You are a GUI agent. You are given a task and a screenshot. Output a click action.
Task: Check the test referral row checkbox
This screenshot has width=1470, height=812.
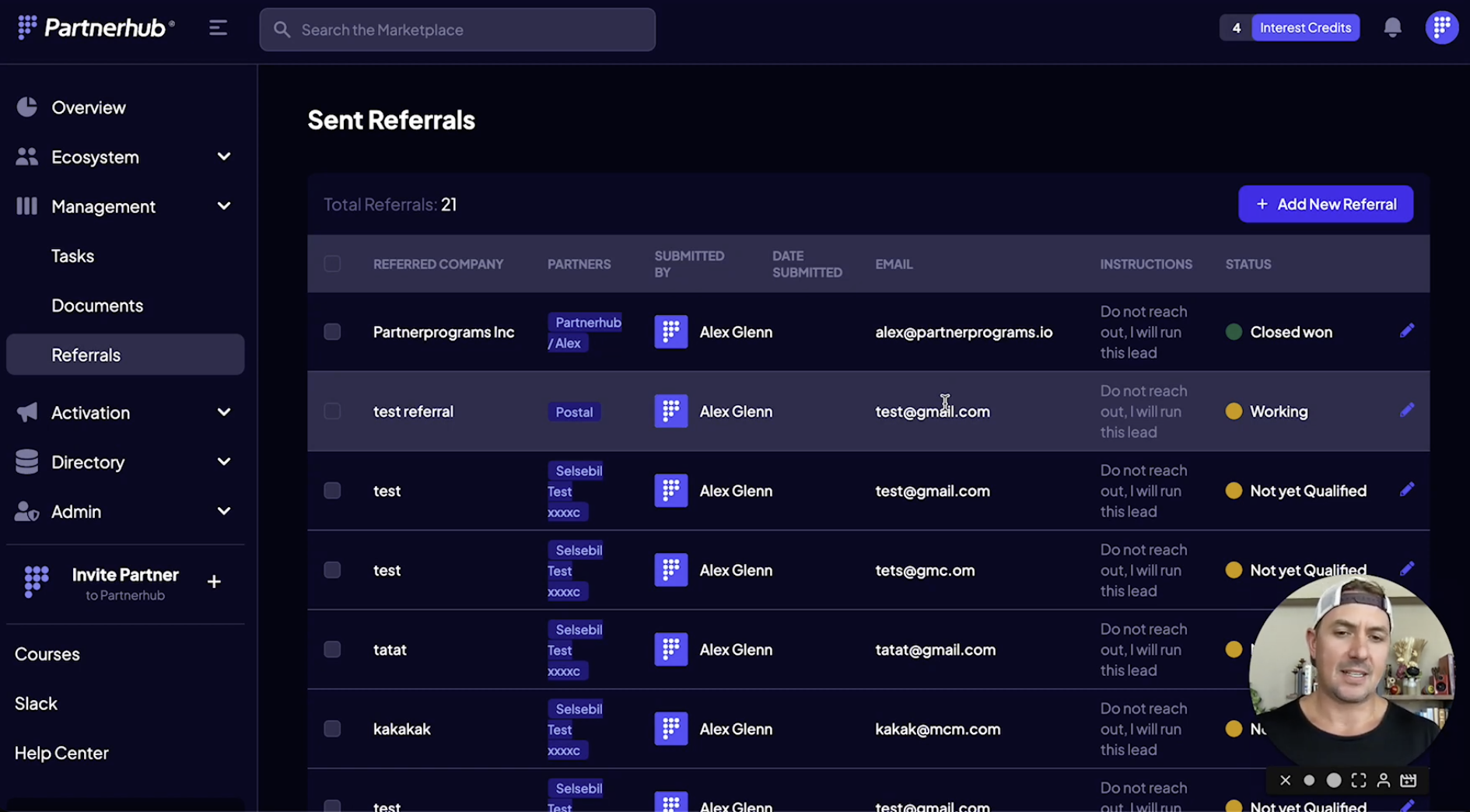click(332, 411)
